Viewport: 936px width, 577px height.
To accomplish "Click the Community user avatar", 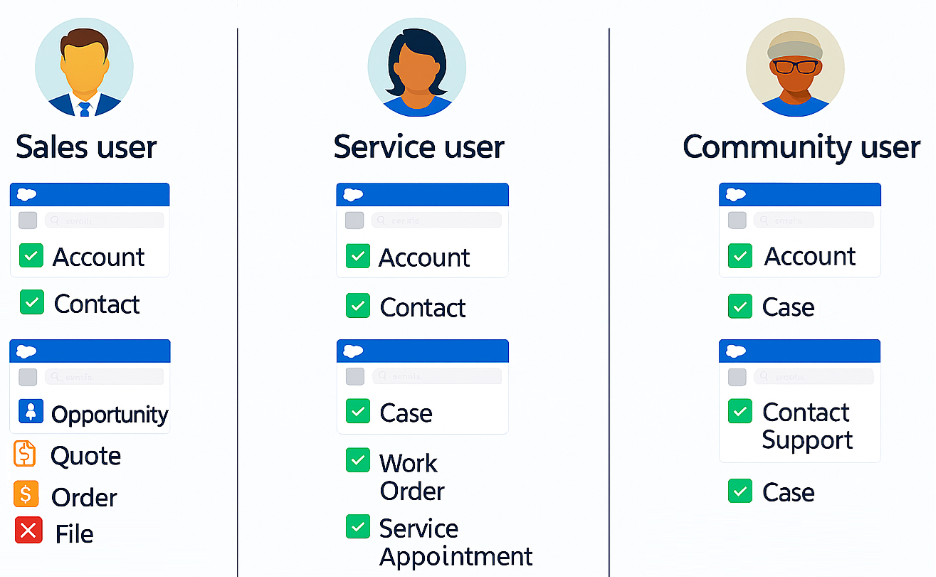I will 795,67.
